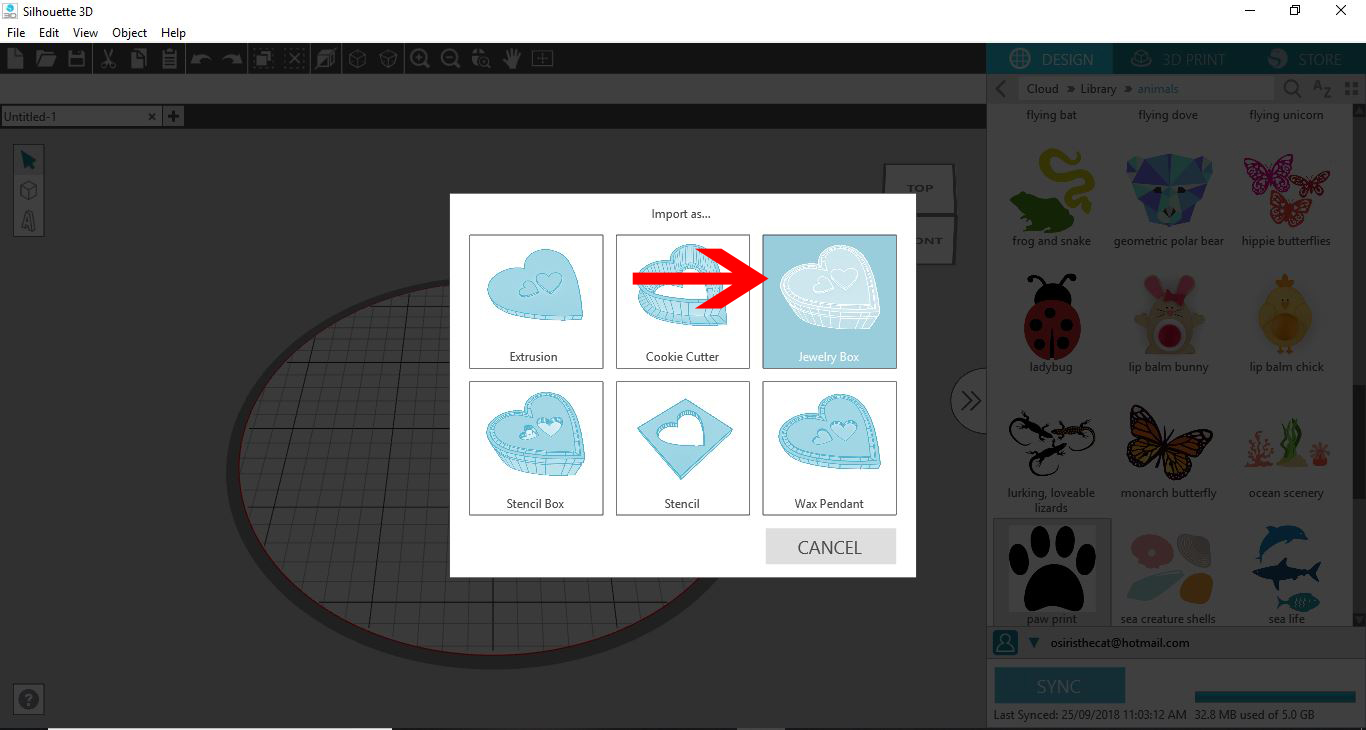The height and width of the screenshot is (730, 1366).
Task: Click the Open file folder icon
Action: coord(46,59)
